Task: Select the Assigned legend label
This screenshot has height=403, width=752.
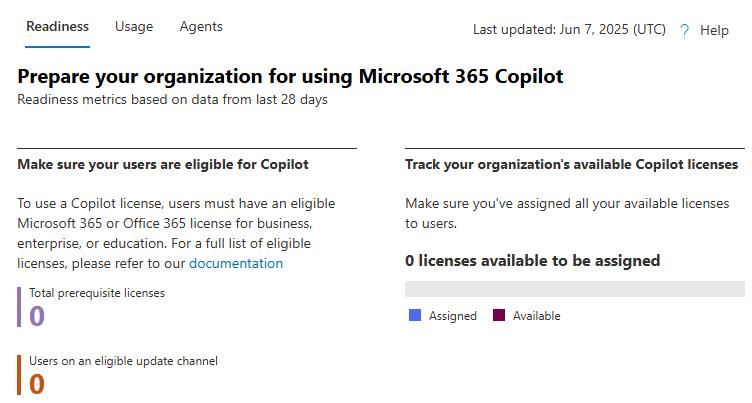Action: click(452, 316)
